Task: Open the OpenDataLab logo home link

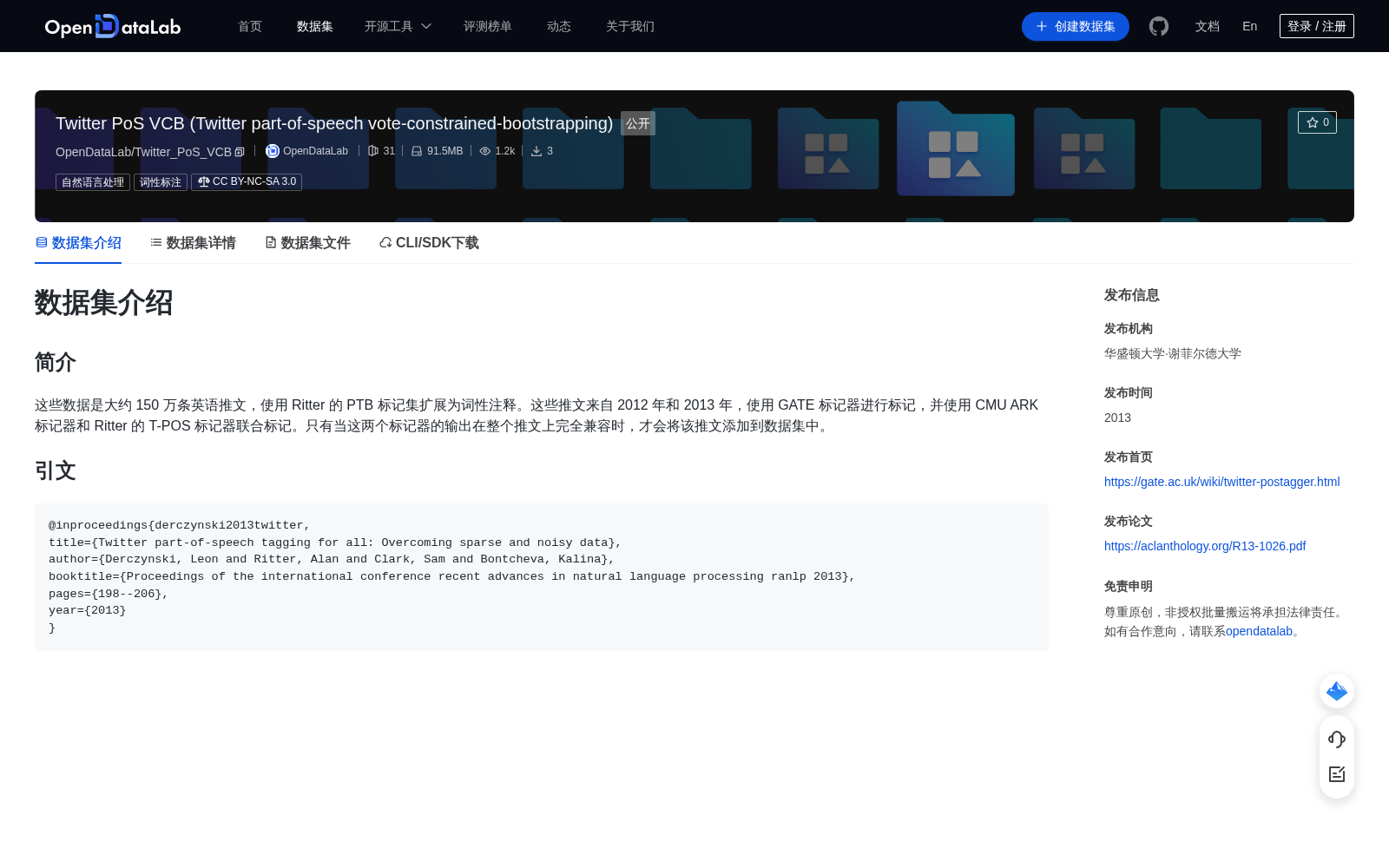Action: [x=113, y=26]
